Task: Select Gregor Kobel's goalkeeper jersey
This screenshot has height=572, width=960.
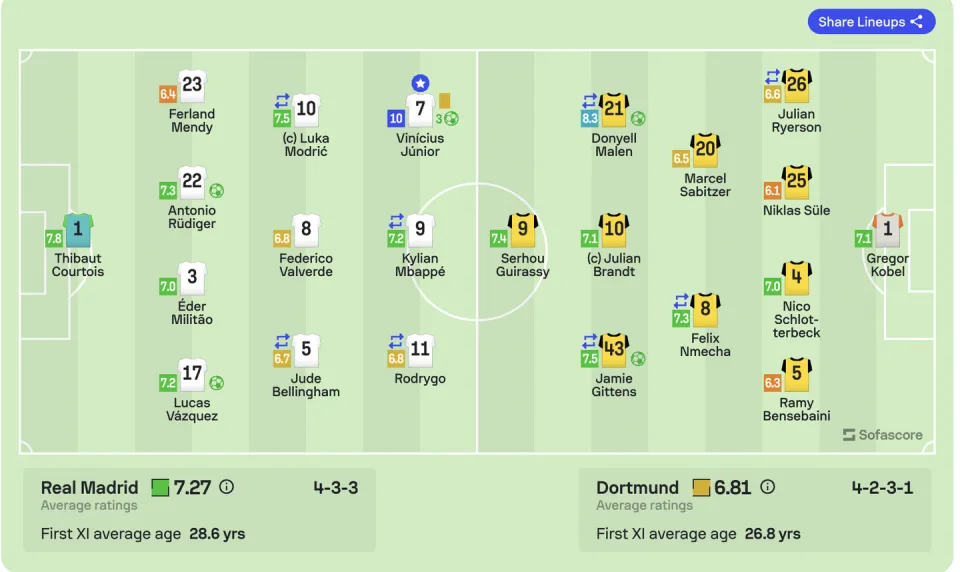Action: pos(887,230)
